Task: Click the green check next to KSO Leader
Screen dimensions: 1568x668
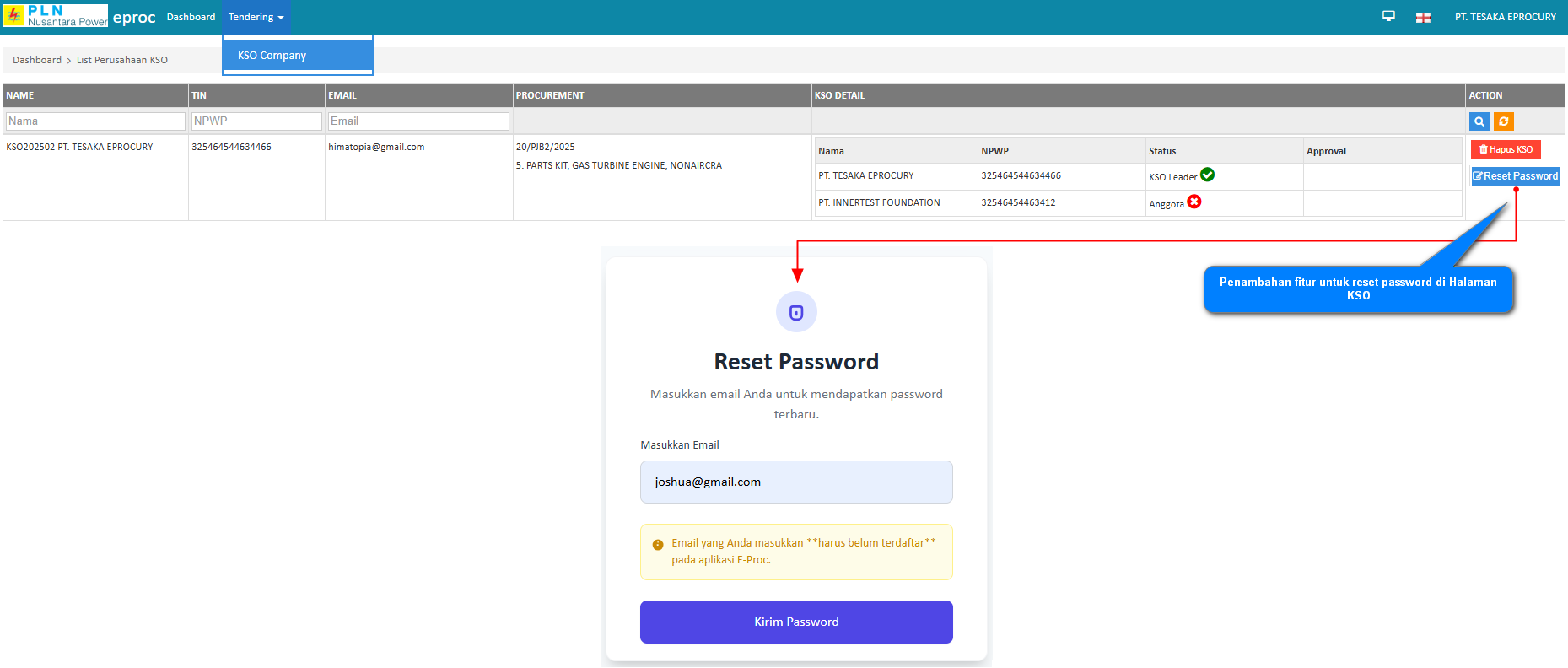Action: (1207, 175)
